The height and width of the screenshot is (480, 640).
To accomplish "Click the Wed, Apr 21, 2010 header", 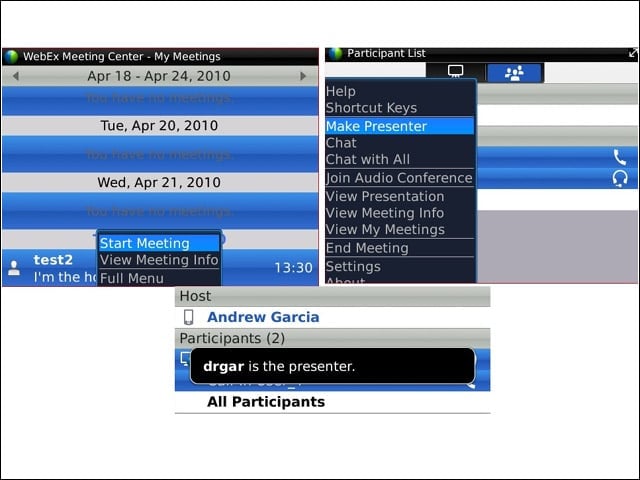I will coord(160,182).
